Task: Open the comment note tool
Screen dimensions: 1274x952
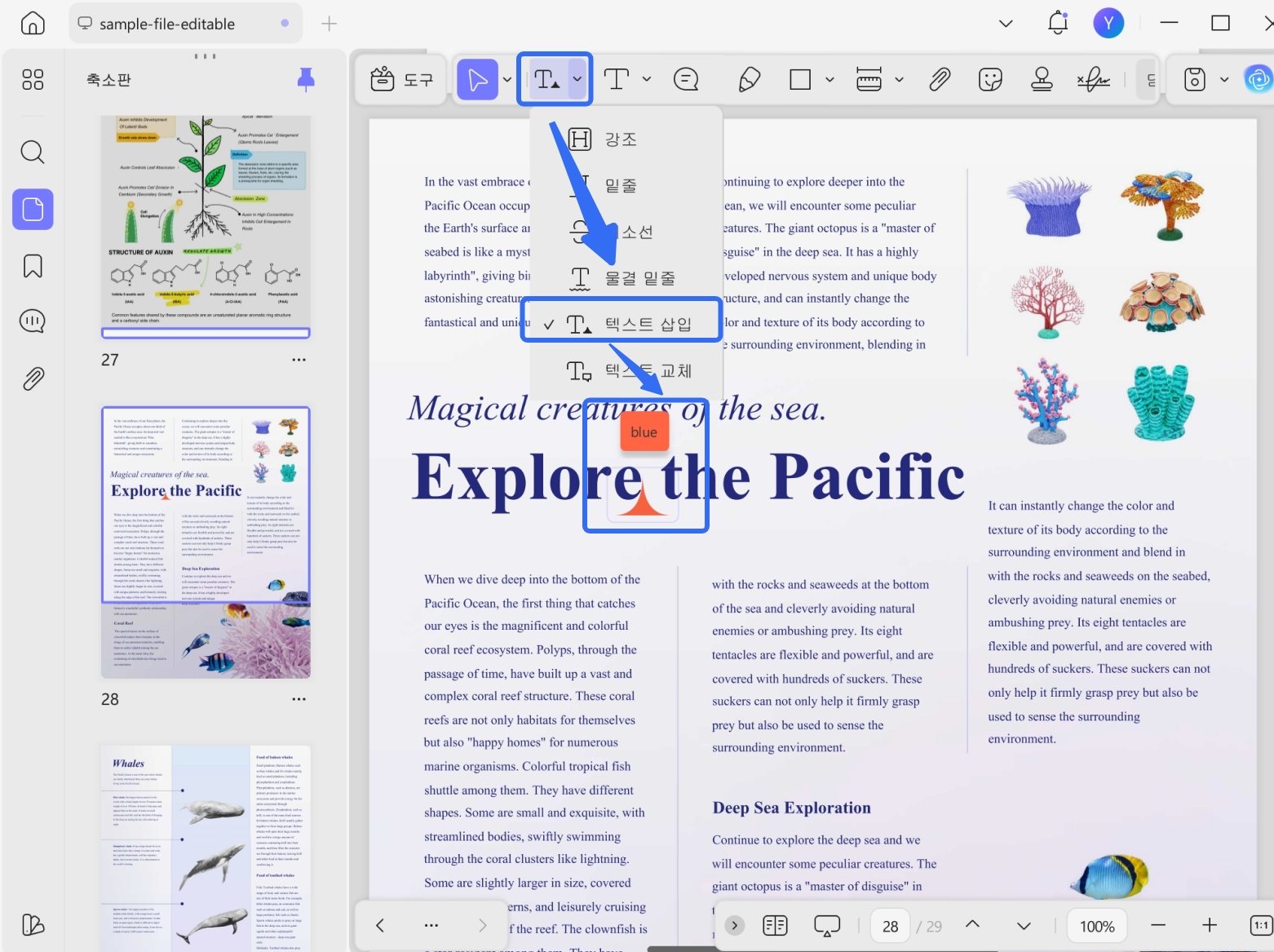Action: click(686, 79)
